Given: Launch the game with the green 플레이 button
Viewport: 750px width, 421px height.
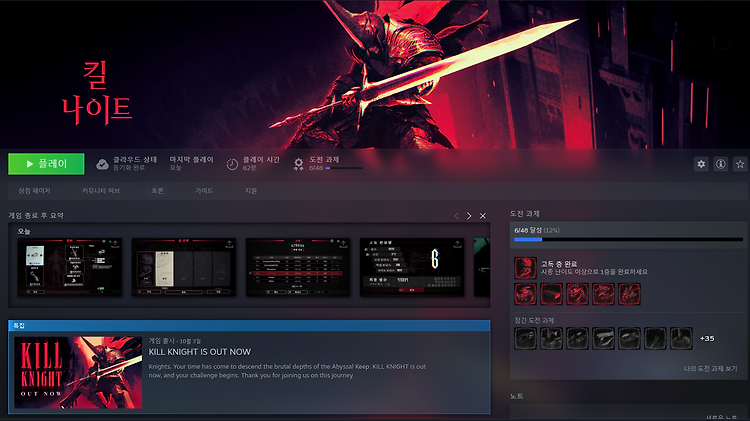Looking at the screenshot, I should pos(46,164).
